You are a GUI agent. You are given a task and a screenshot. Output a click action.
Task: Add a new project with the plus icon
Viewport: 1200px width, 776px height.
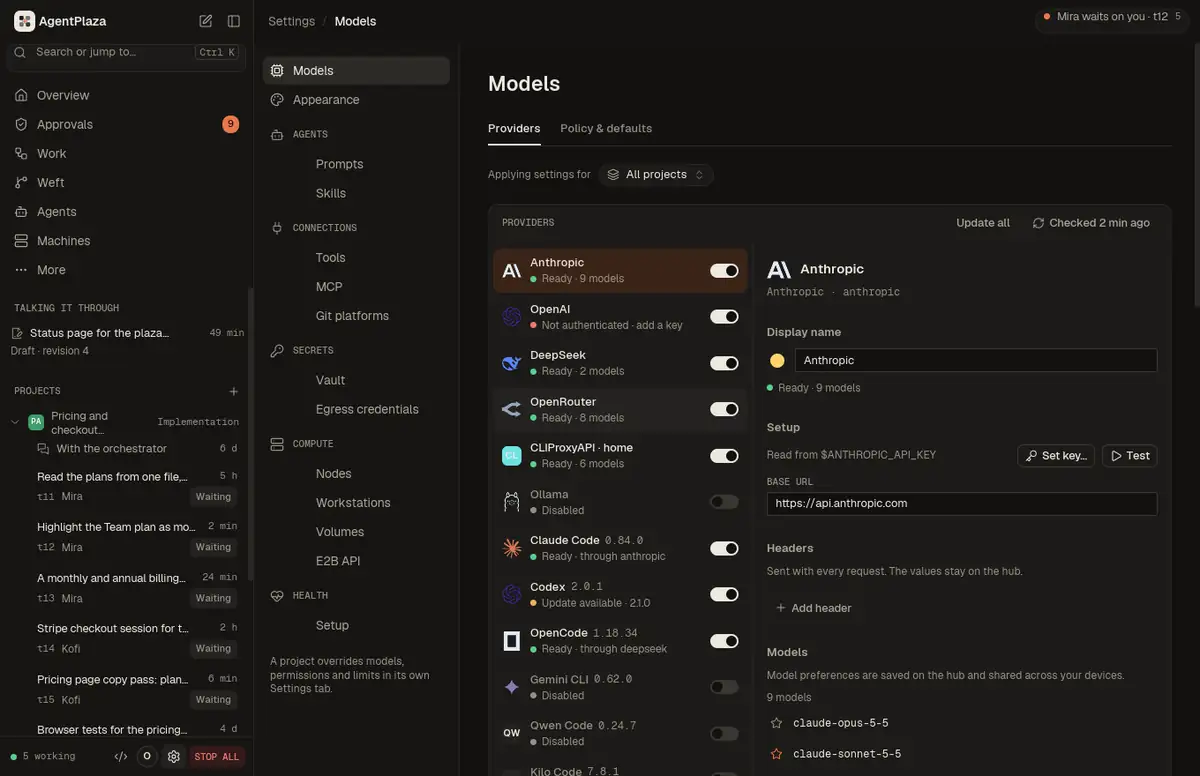coord(234,391)
